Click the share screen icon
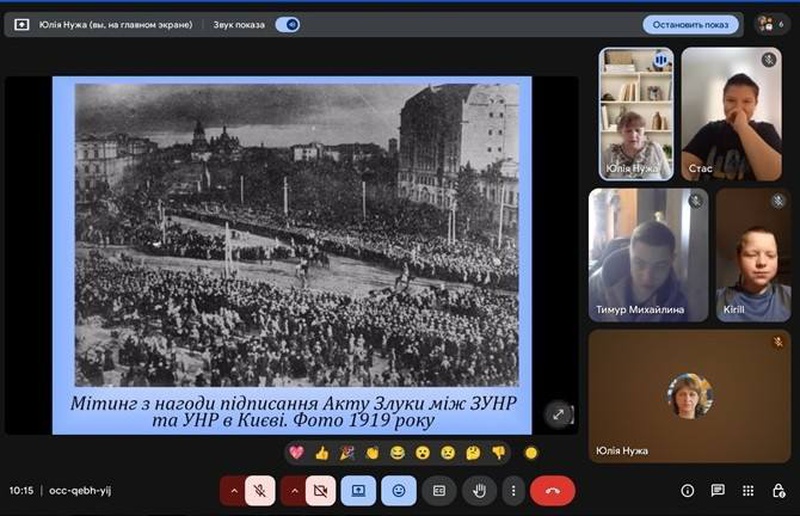Screen dimensions: 800x516 tap(358, 491)
